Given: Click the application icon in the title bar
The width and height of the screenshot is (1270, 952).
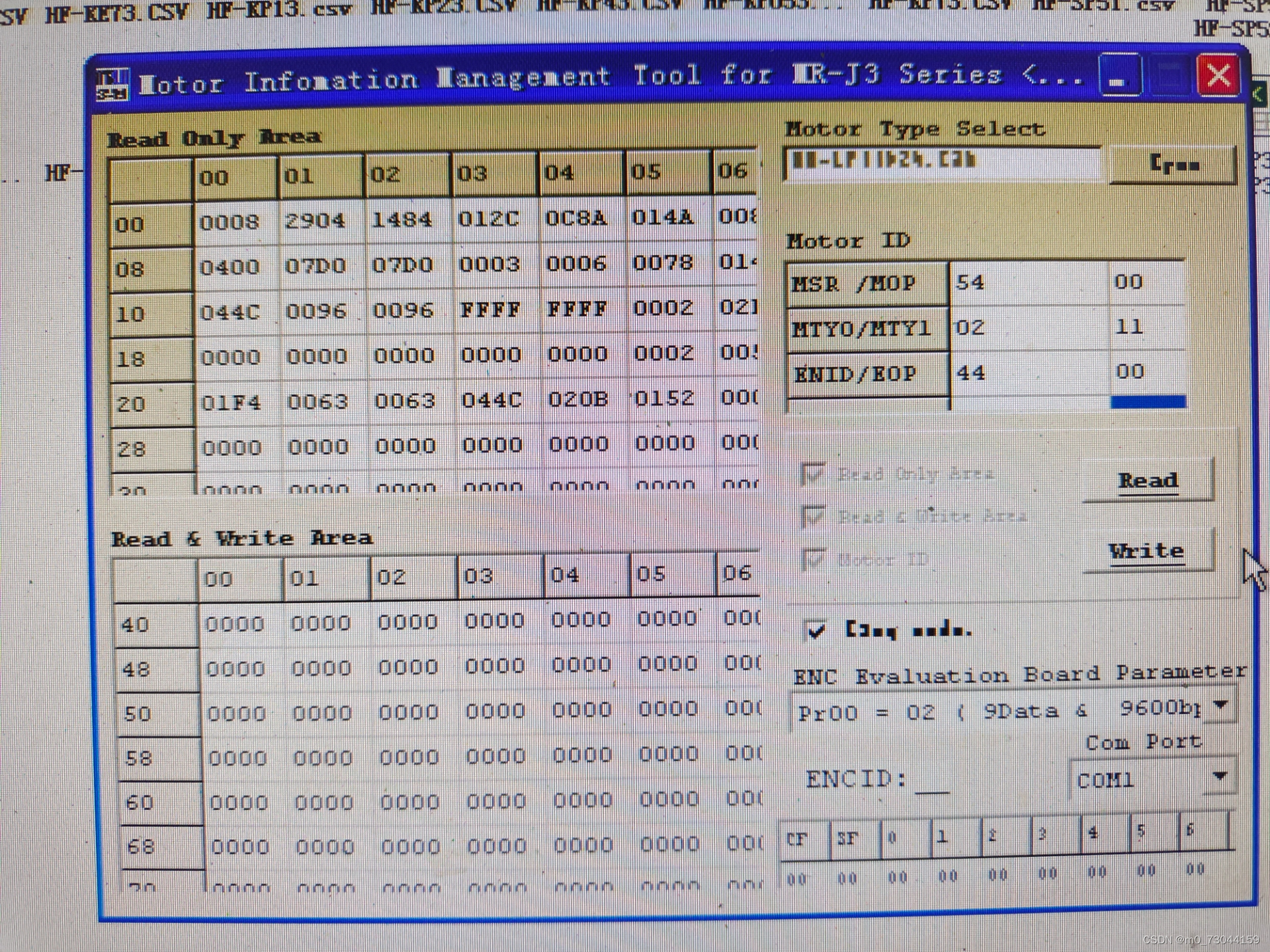Looking at the screenshot, I should (x=112, y=85).
